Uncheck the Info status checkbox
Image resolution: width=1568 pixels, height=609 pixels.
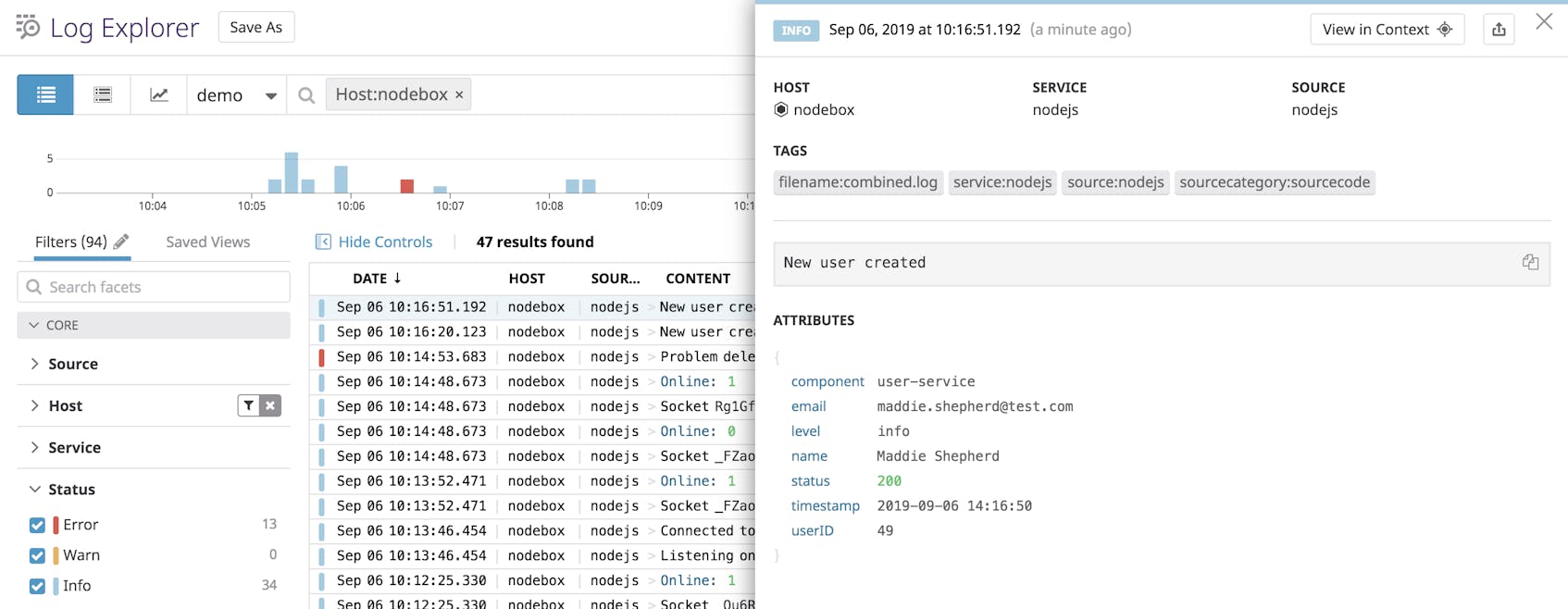tap(37, 586)
